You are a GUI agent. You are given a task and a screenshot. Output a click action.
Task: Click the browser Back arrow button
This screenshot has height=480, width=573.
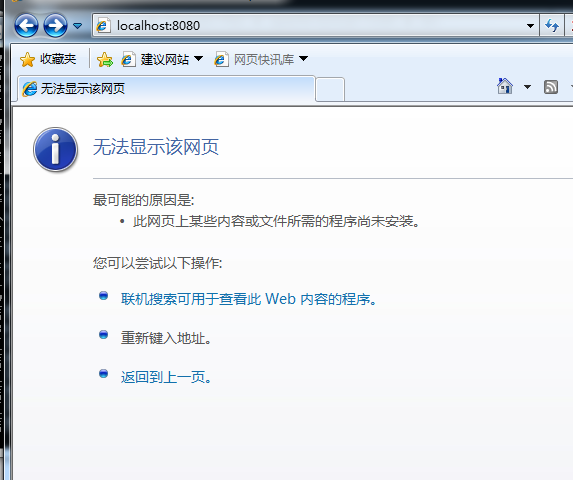click(26, 26)
